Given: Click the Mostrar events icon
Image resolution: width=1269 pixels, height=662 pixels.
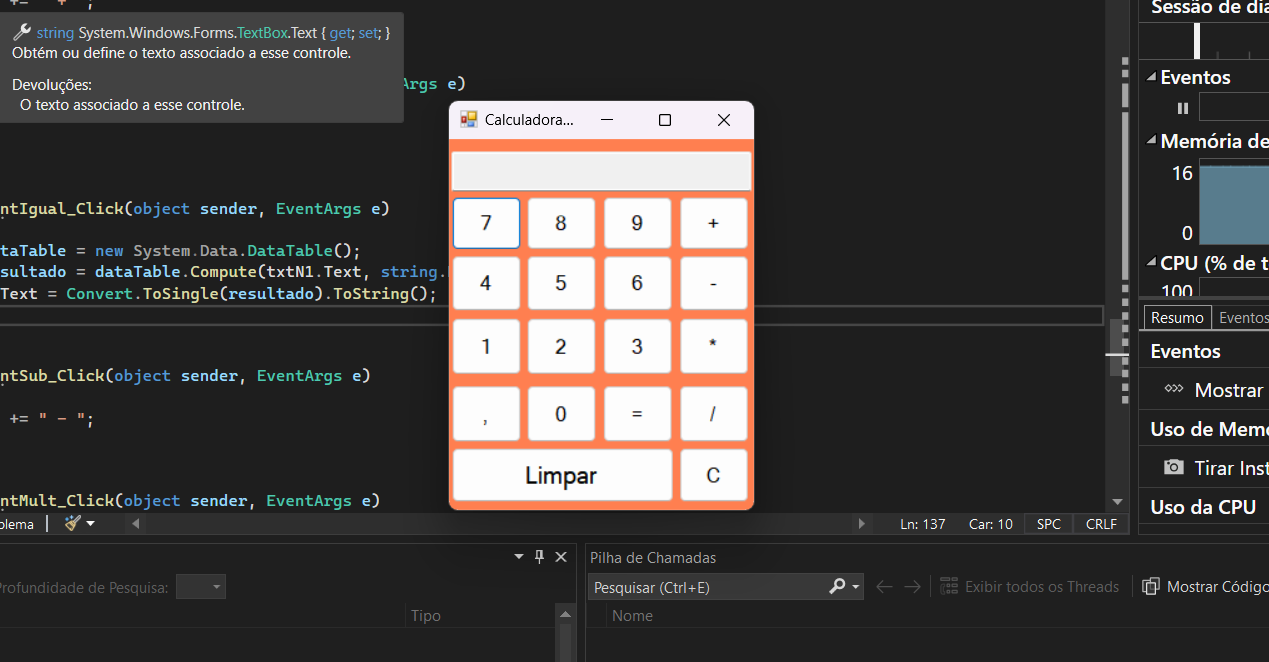Looking at the screenshot, I should tap(1174, 389).
